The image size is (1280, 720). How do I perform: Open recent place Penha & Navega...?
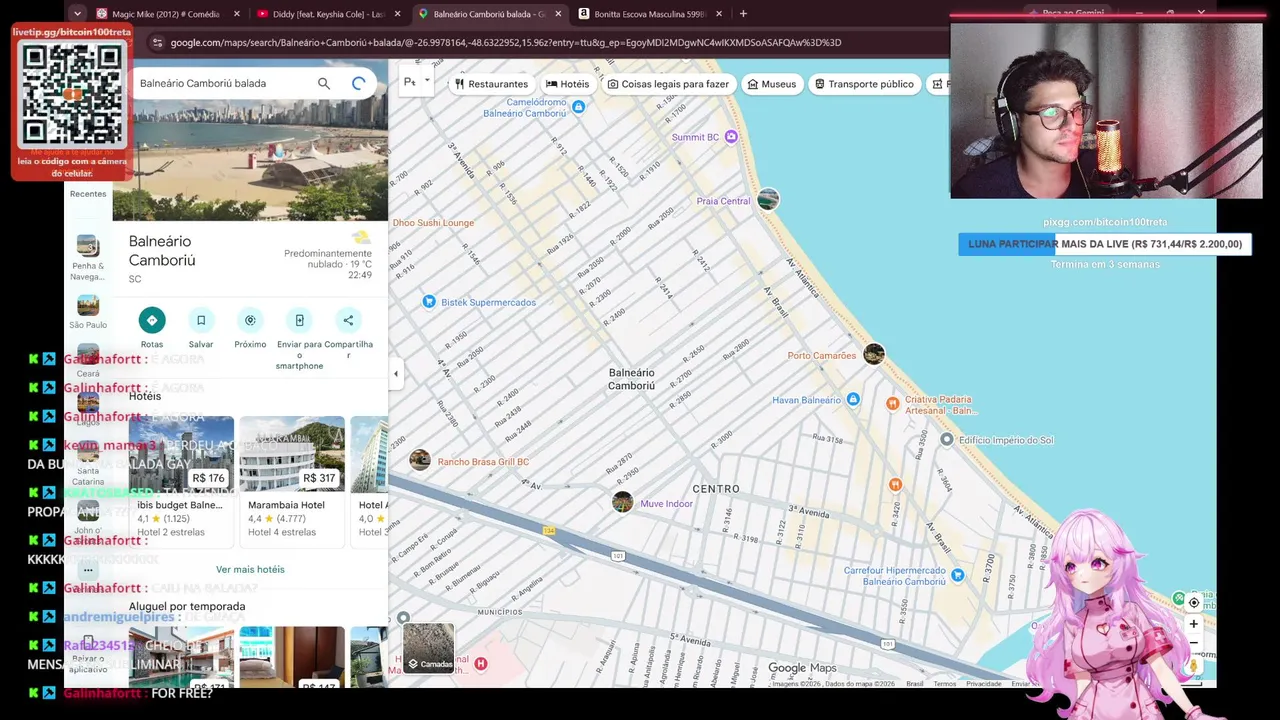(88, 257)
